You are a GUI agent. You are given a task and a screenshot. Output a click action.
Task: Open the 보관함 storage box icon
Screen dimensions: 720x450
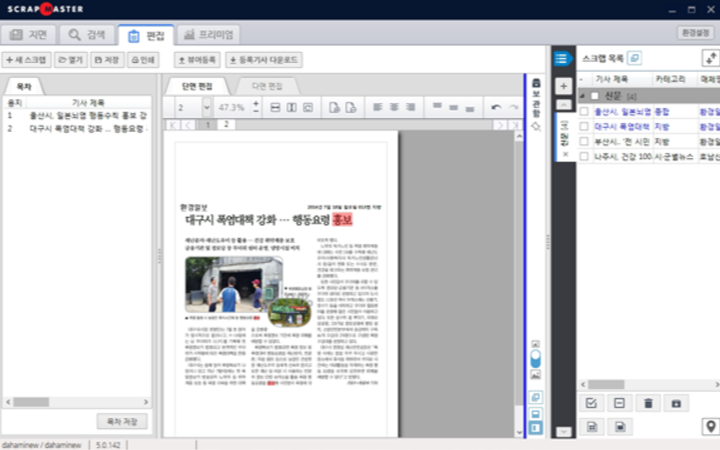click(536, 84)
